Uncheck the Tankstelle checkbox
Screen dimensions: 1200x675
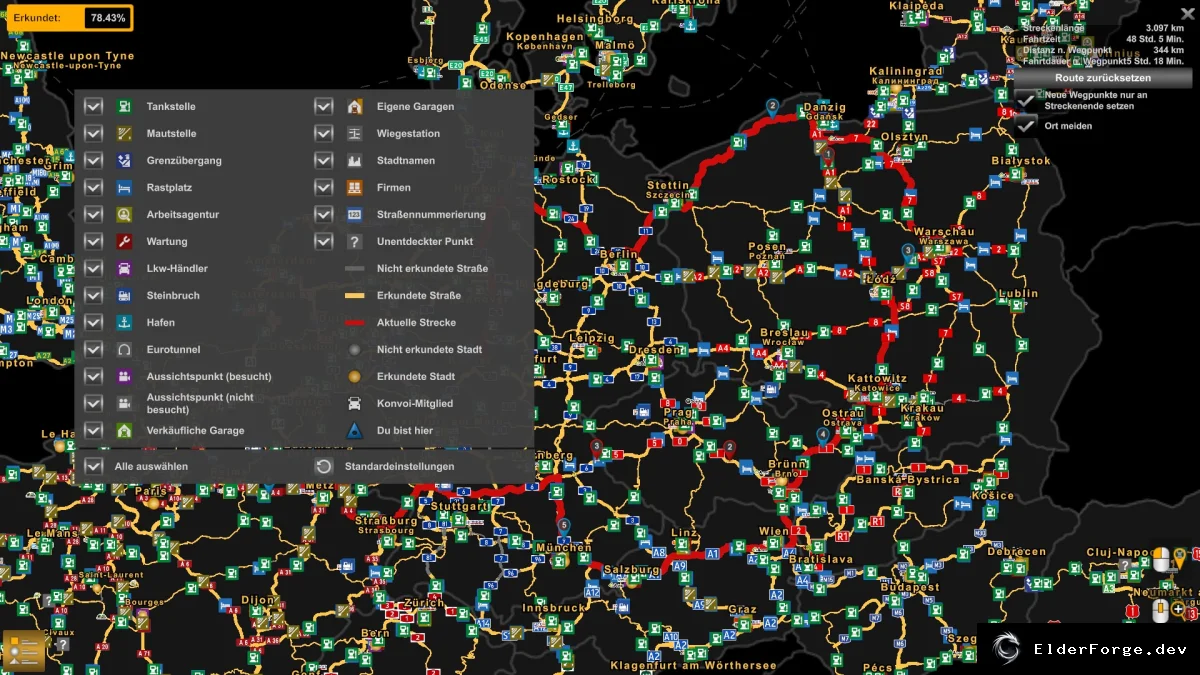[93, 106]
